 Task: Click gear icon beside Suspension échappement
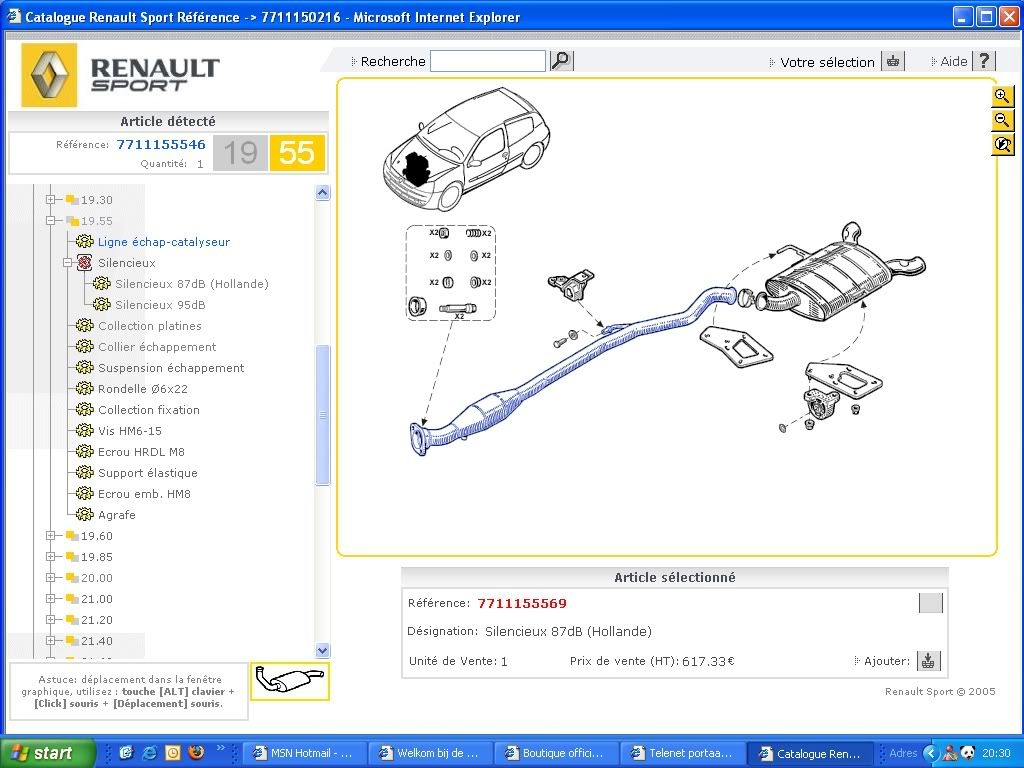[84, 368]
